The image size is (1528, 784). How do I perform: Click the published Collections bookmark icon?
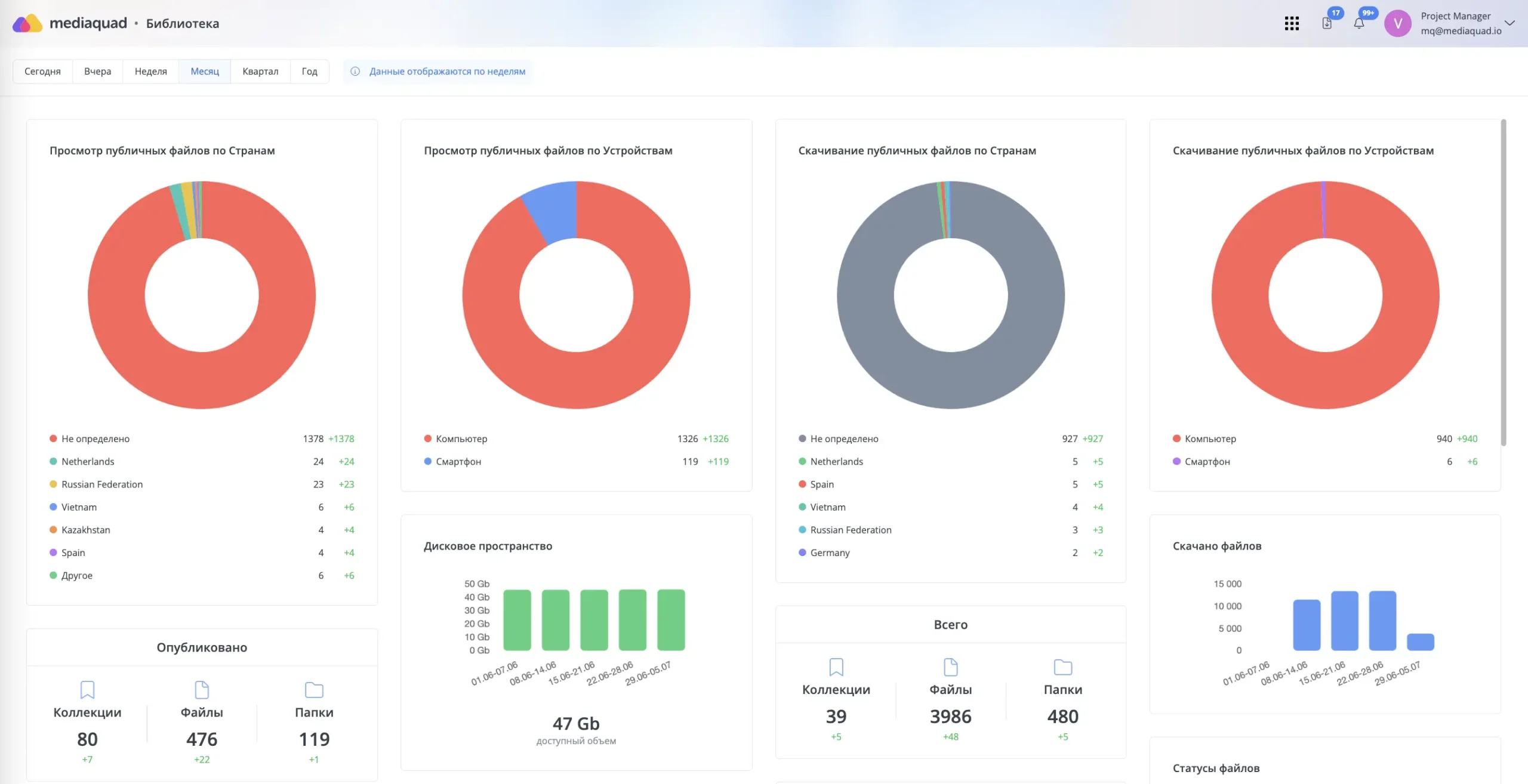click(x=87, y=690)
